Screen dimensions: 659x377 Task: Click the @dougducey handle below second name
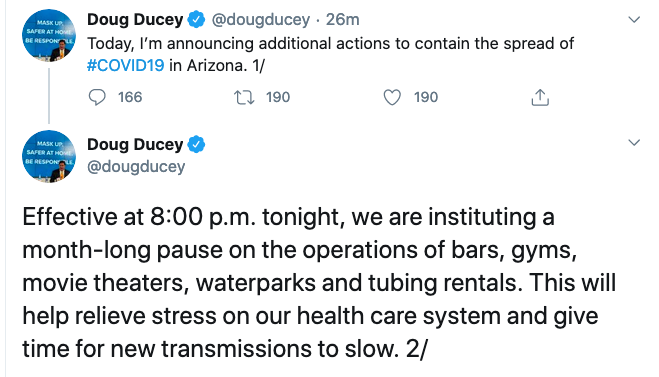[136, 167]
